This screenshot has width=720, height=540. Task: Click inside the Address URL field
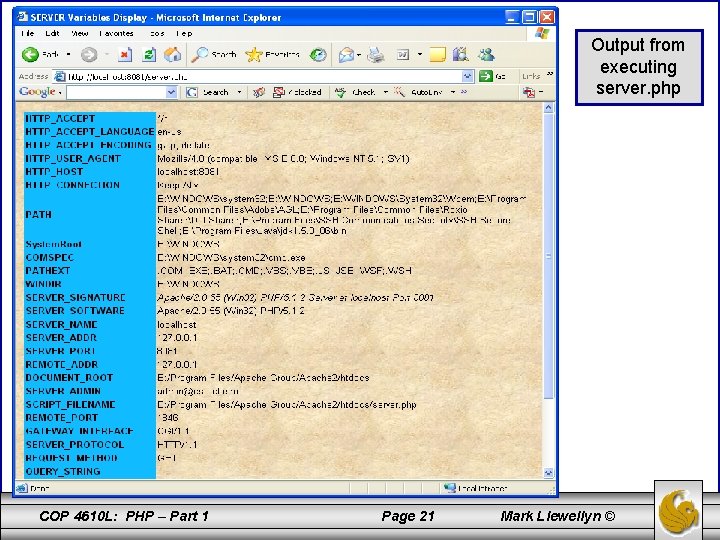264,76
